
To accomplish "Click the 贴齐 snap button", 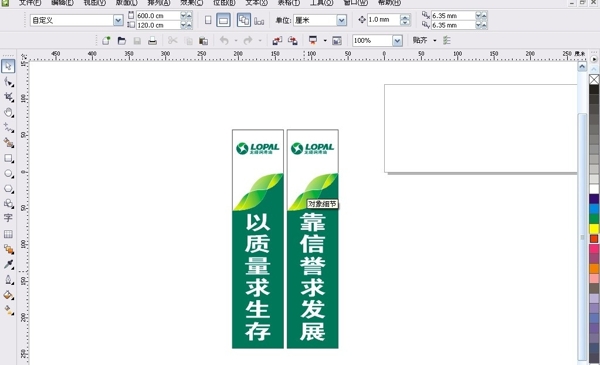I will click(x=420, y=41).
